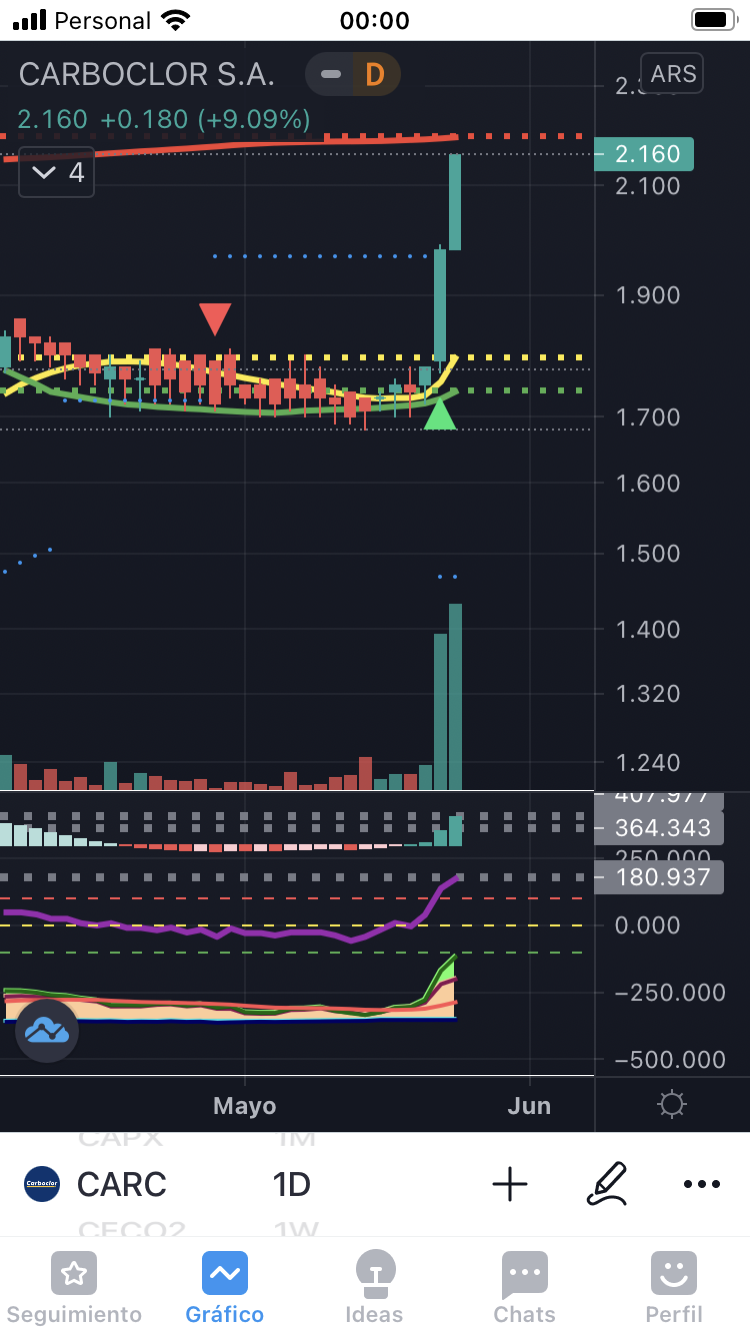Image resolution: width=750 pixels, height=1334 pixels.
Task: Expand the indicator legend showing 4
Action: (x=57, y=172)
